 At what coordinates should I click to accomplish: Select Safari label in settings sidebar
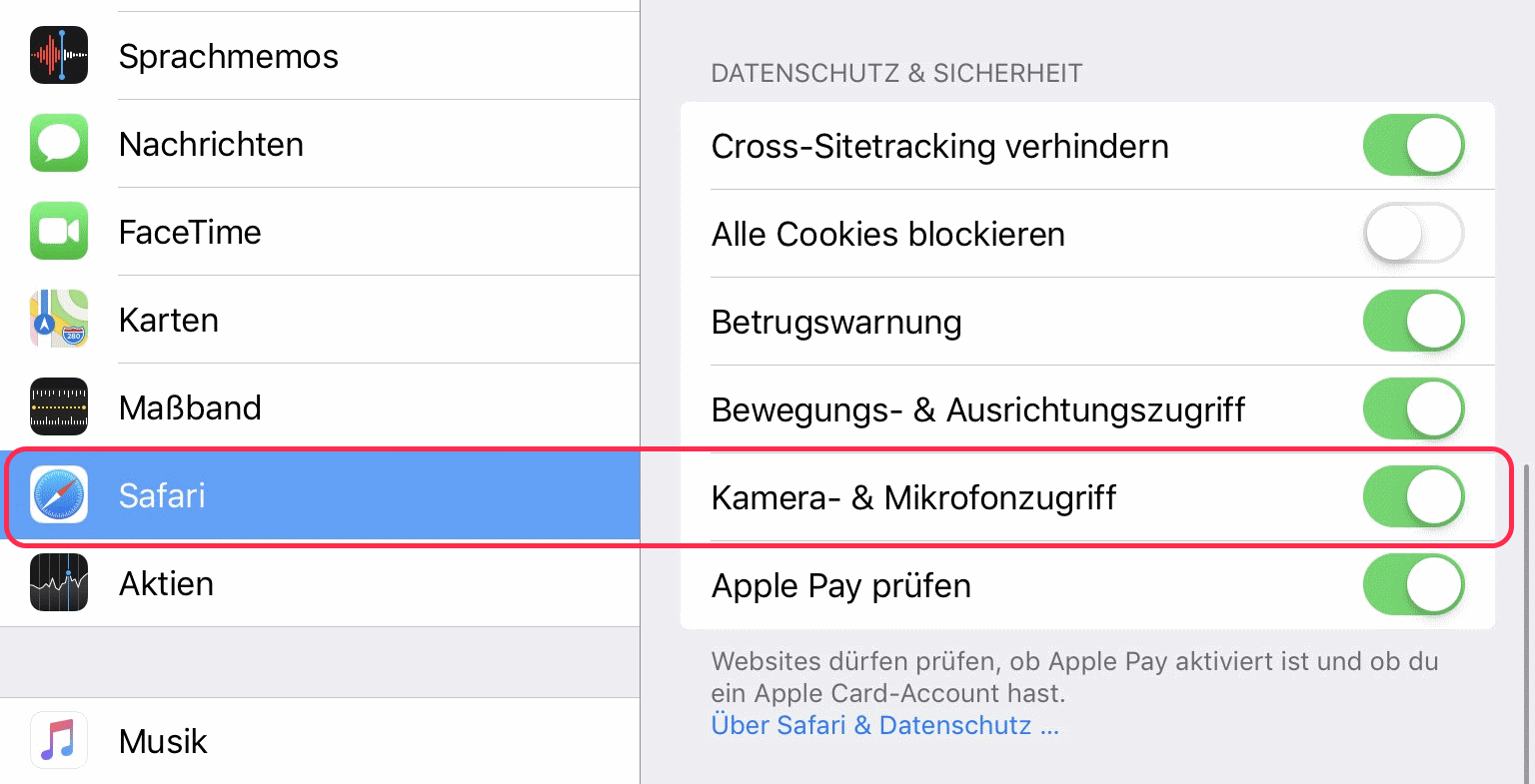[x=162, y=495]
